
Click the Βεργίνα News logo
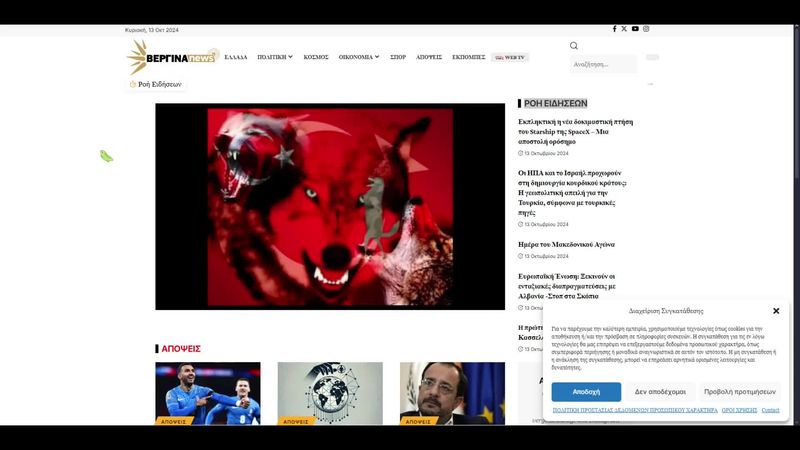[171, 57]
